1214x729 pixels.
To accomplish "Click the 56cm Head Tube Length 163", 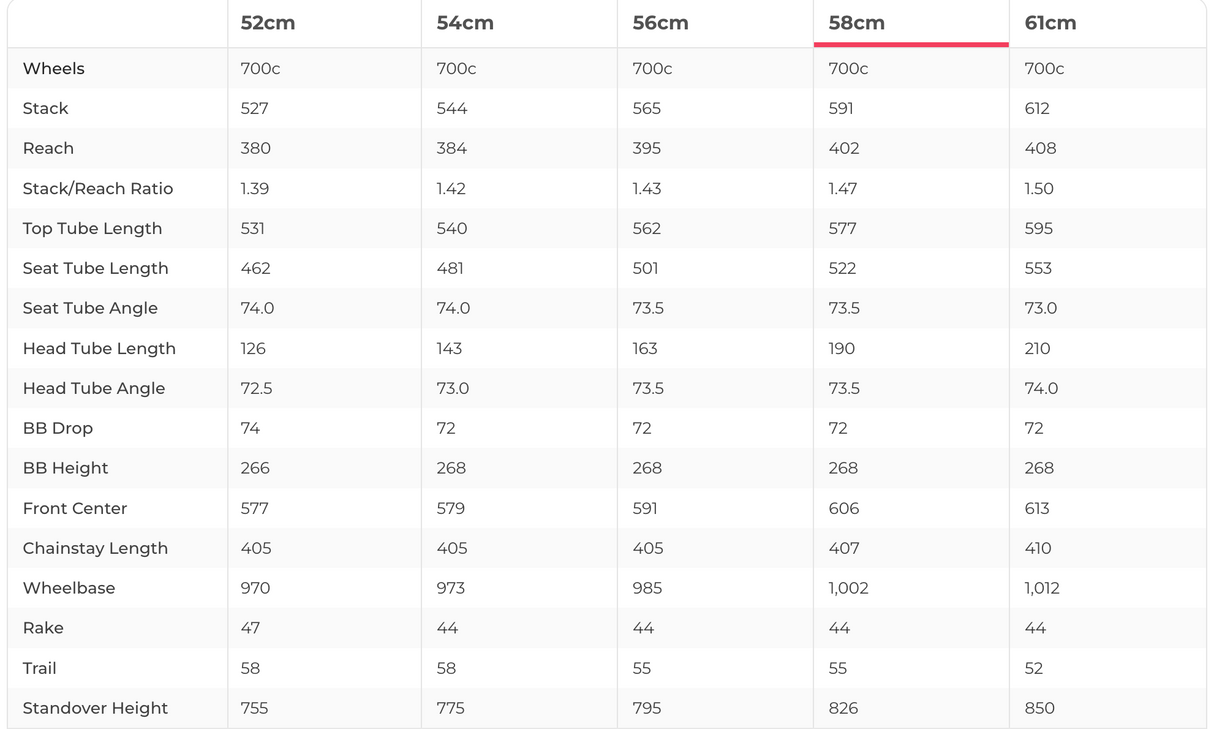I will pos(645,348).
